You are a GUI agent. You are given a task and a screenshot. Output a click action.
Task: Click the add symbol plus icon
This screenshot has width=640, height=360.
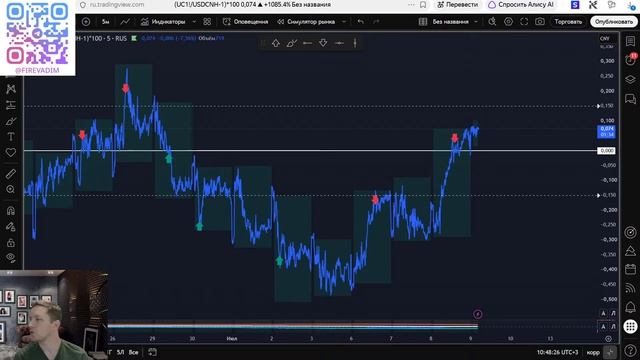[86, 22]
